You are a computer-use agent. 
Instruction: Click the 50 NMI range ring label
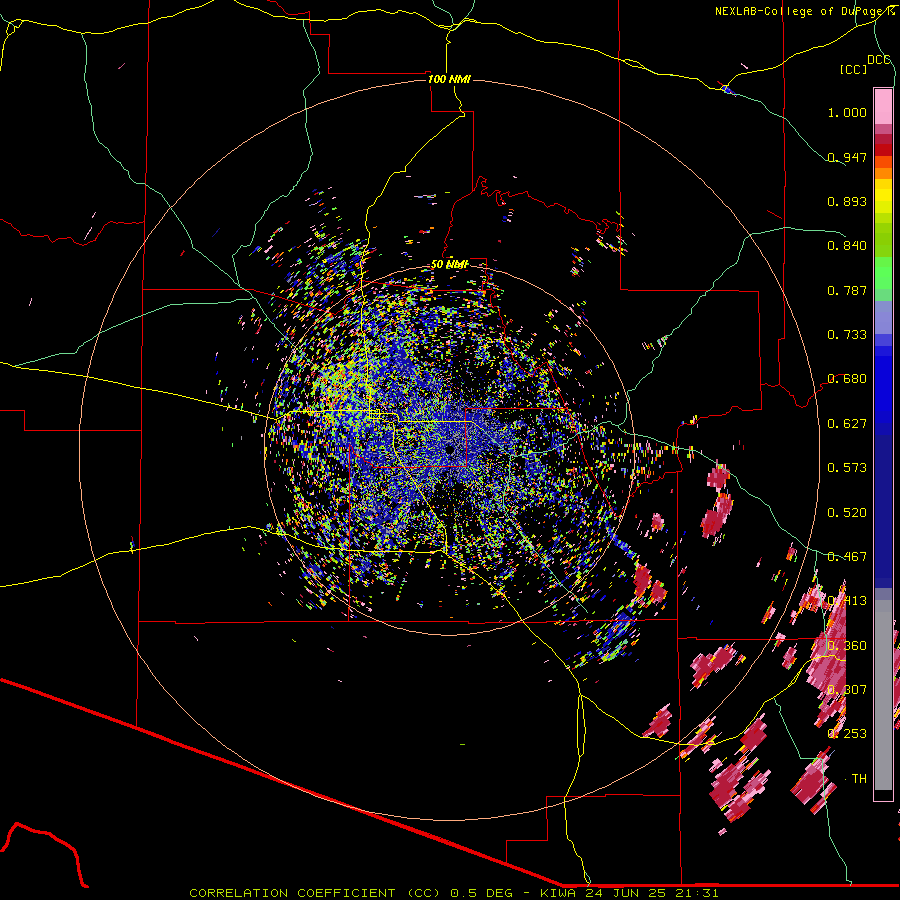coord(449,264)
